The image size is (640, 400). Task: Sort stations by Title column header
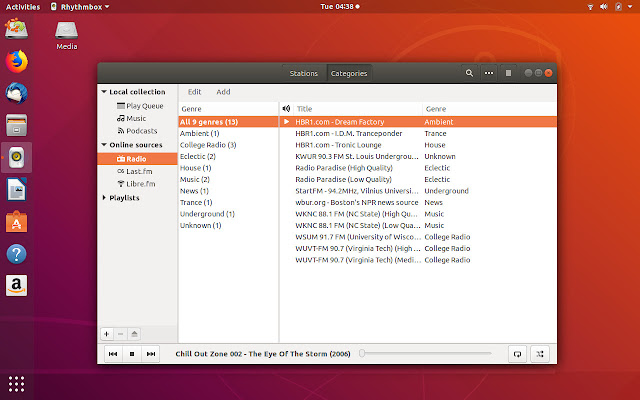coord(358,109)
